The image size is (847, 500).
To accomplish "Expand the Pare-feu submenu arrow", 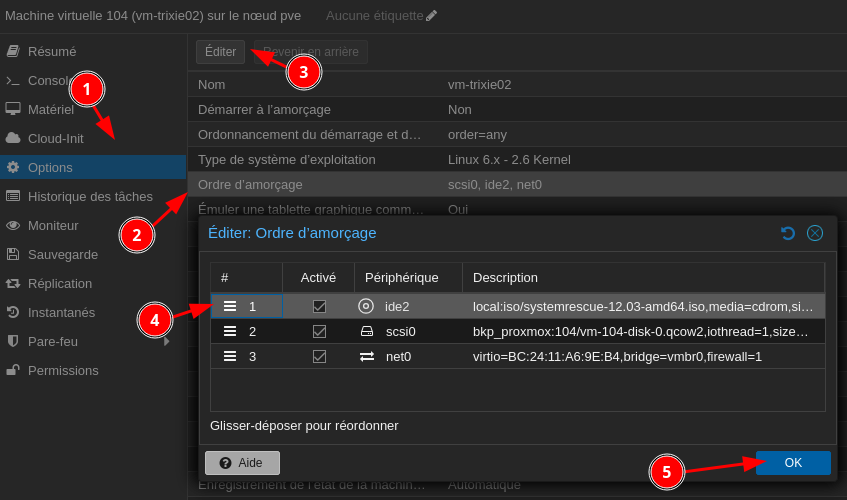I will [166, 341].
